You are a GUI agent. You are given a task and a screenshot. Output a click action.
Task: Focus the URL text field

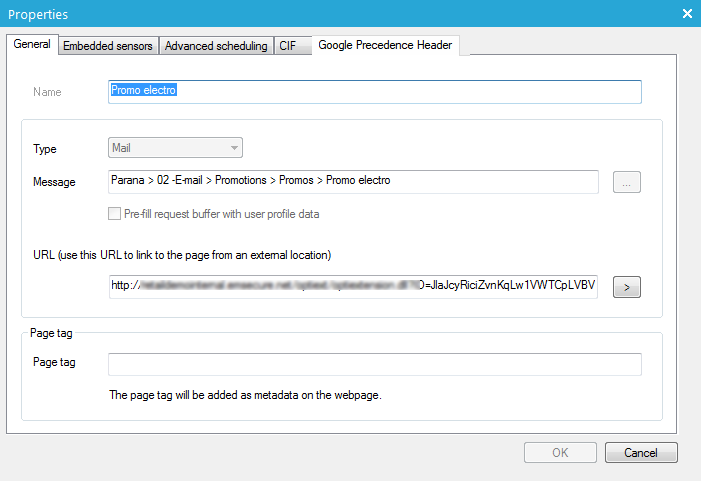[x=353, y=286]
